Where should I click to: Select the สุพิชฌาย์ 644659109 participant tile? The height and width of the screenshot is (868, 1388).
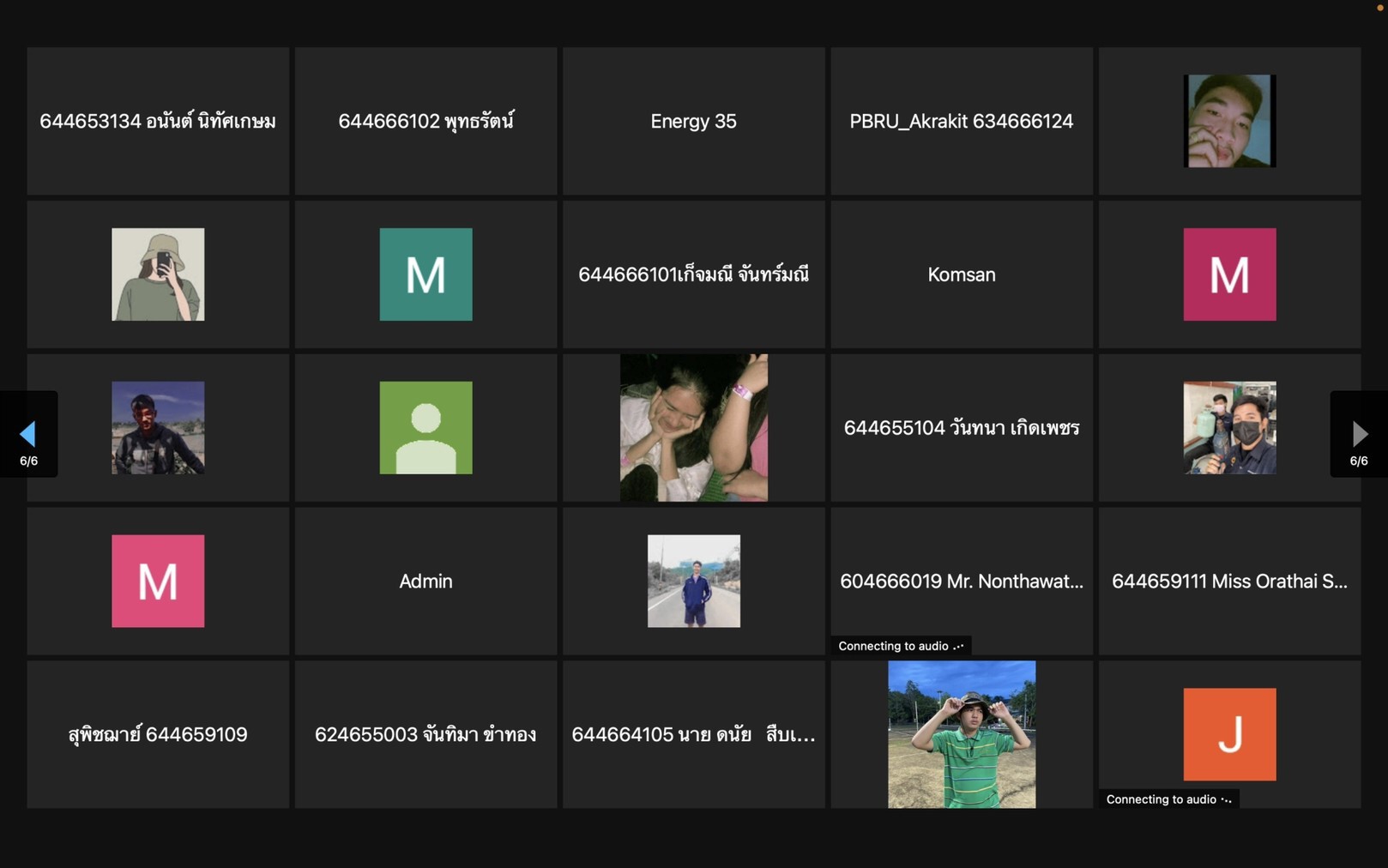tap(158, 734)
